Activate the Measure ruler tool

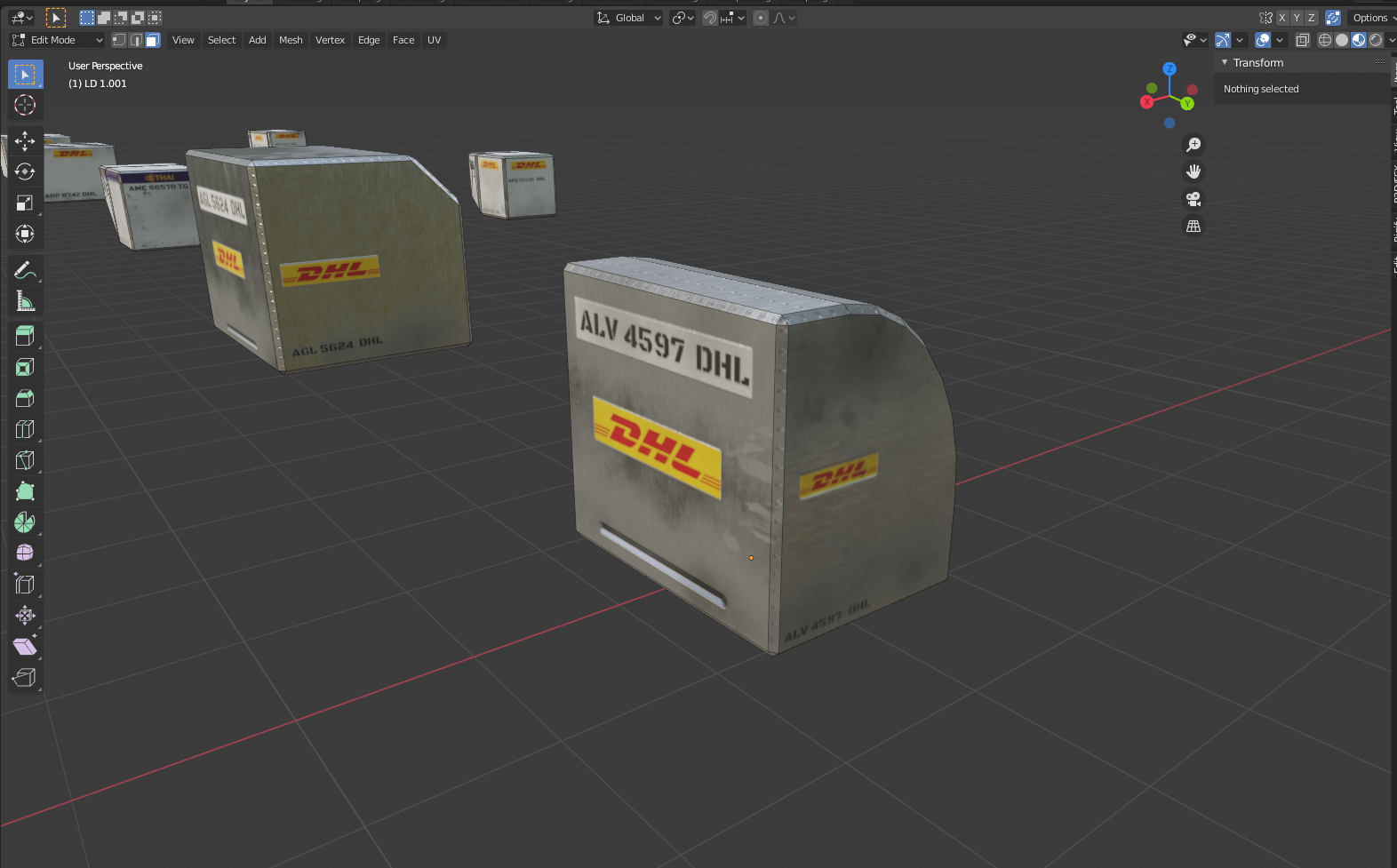tap(25, 301)
